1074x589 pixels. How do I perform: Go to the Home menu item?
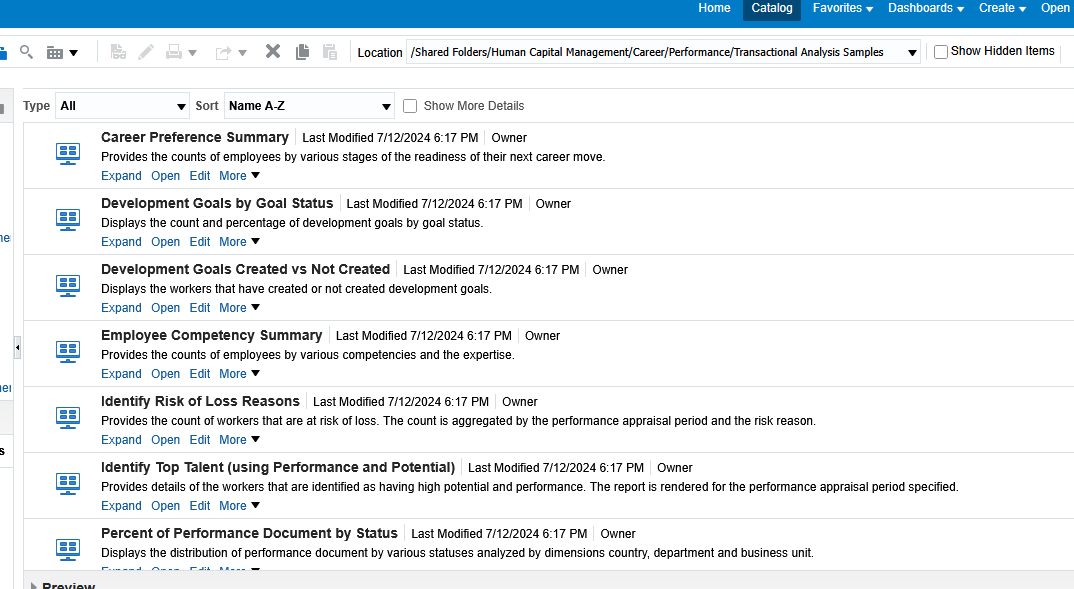click(714, 8)
